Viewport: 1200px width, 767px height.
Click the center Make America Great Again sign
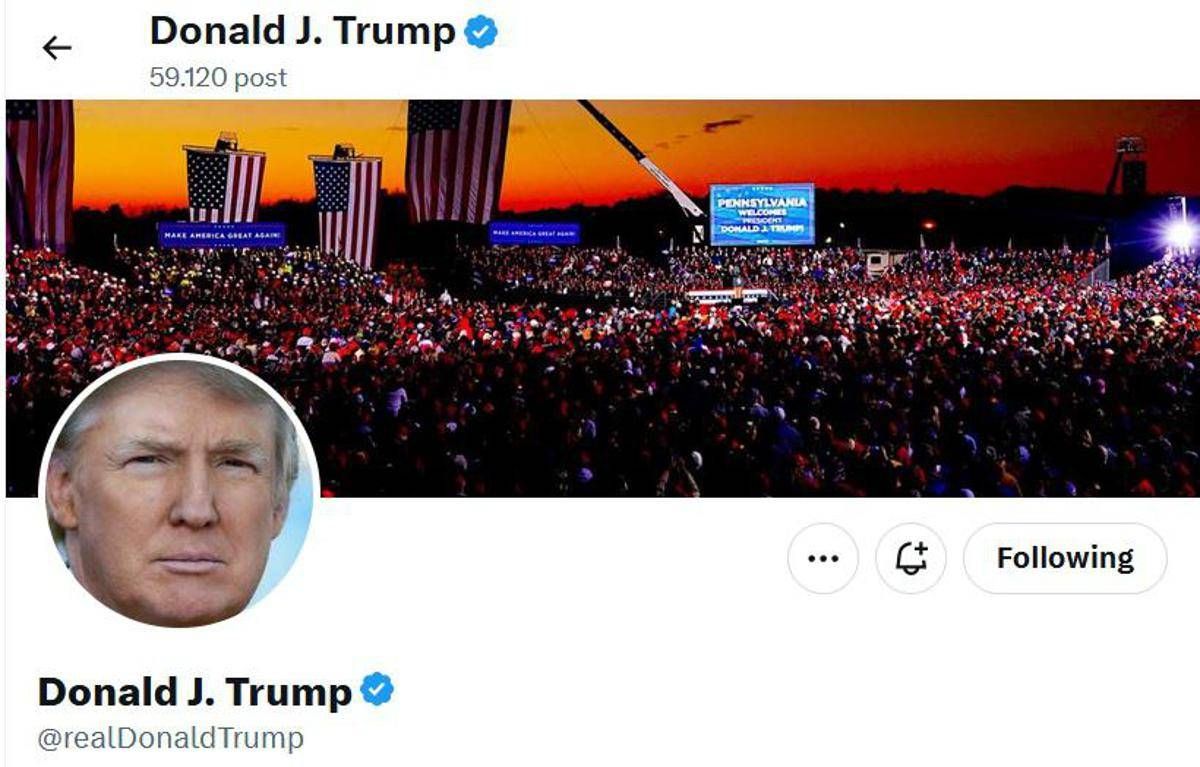coord(534,234)
